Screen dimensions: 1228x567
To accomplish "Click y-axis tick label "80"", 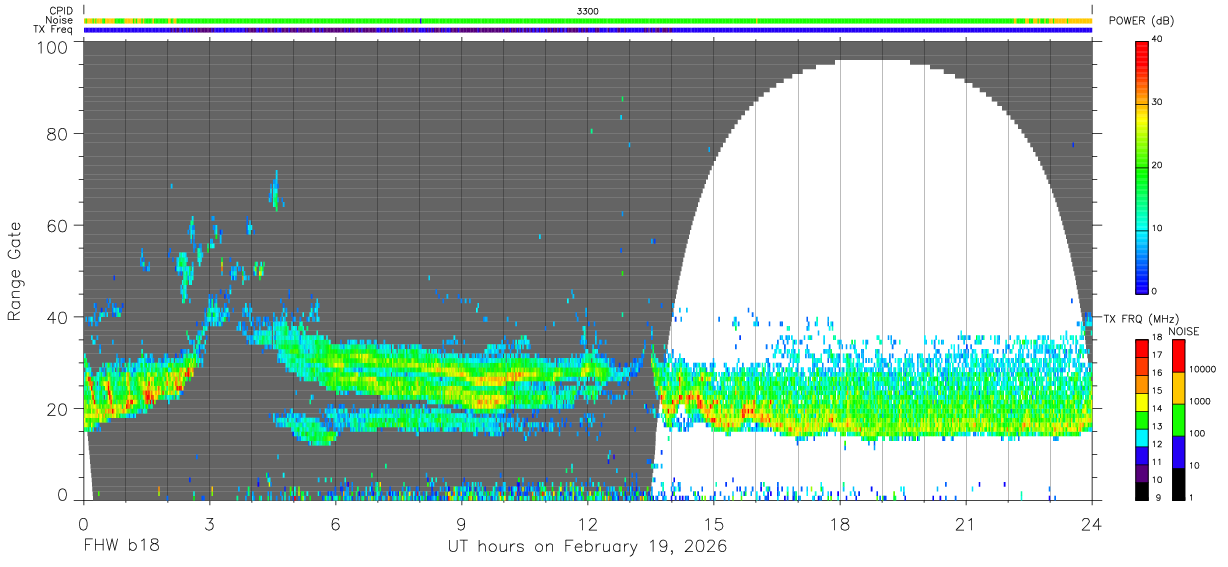I will coord(59,135).
